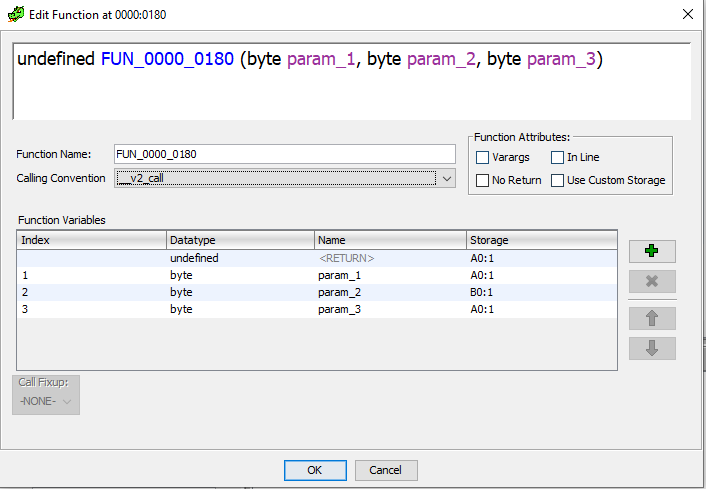
Task: Click the Storage column header
Action: click(x=542, y=240)
